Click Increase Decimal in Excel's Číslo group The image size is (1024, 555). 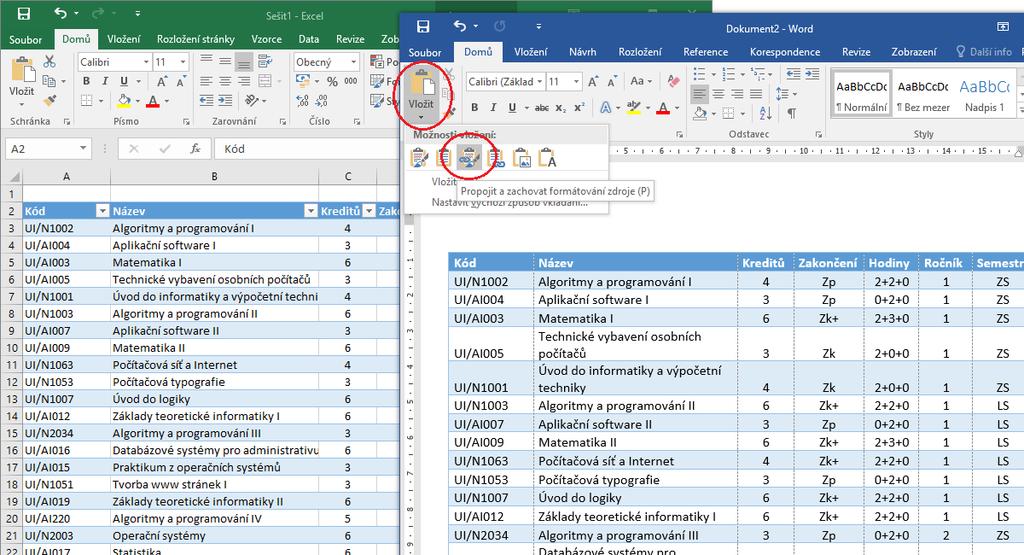[302, 101]
